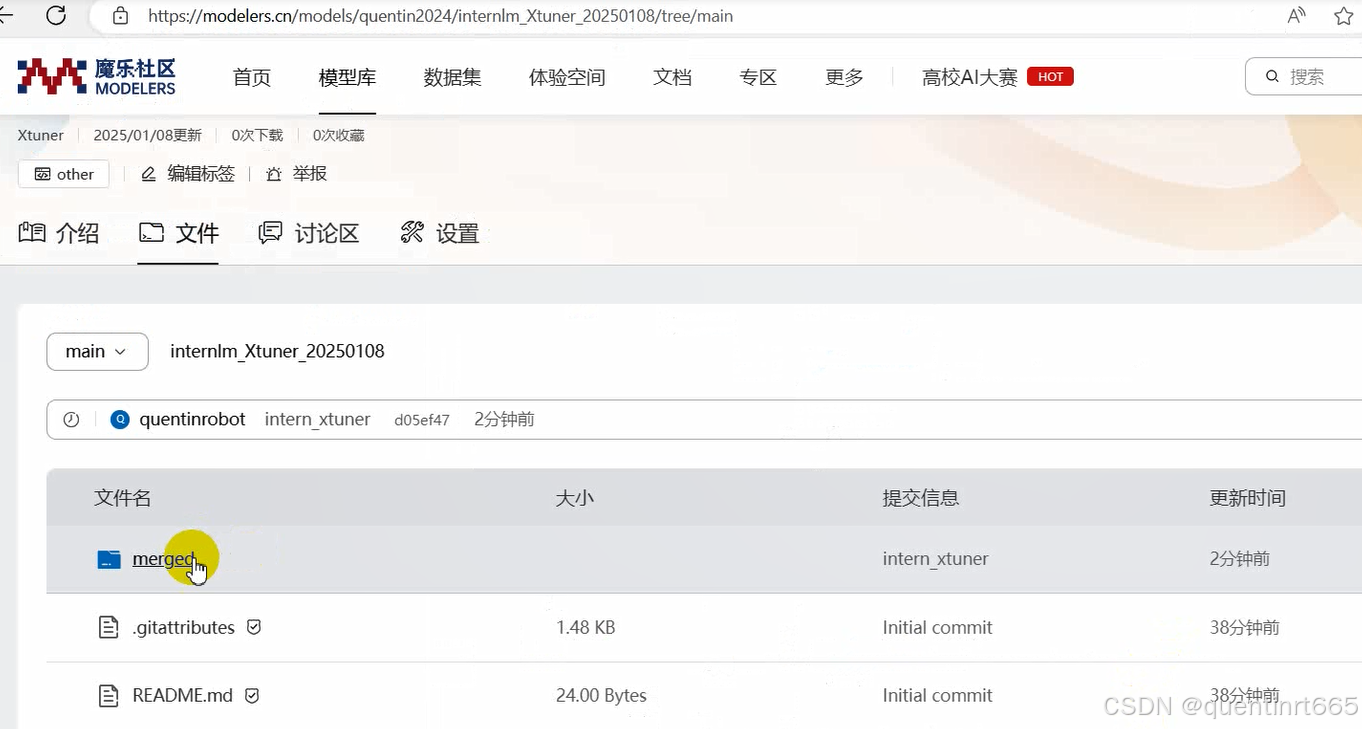The height and width of the screenshot is (729, 1362).
Task: Click the shield badge next to .gitattributes
Action: 254,627
